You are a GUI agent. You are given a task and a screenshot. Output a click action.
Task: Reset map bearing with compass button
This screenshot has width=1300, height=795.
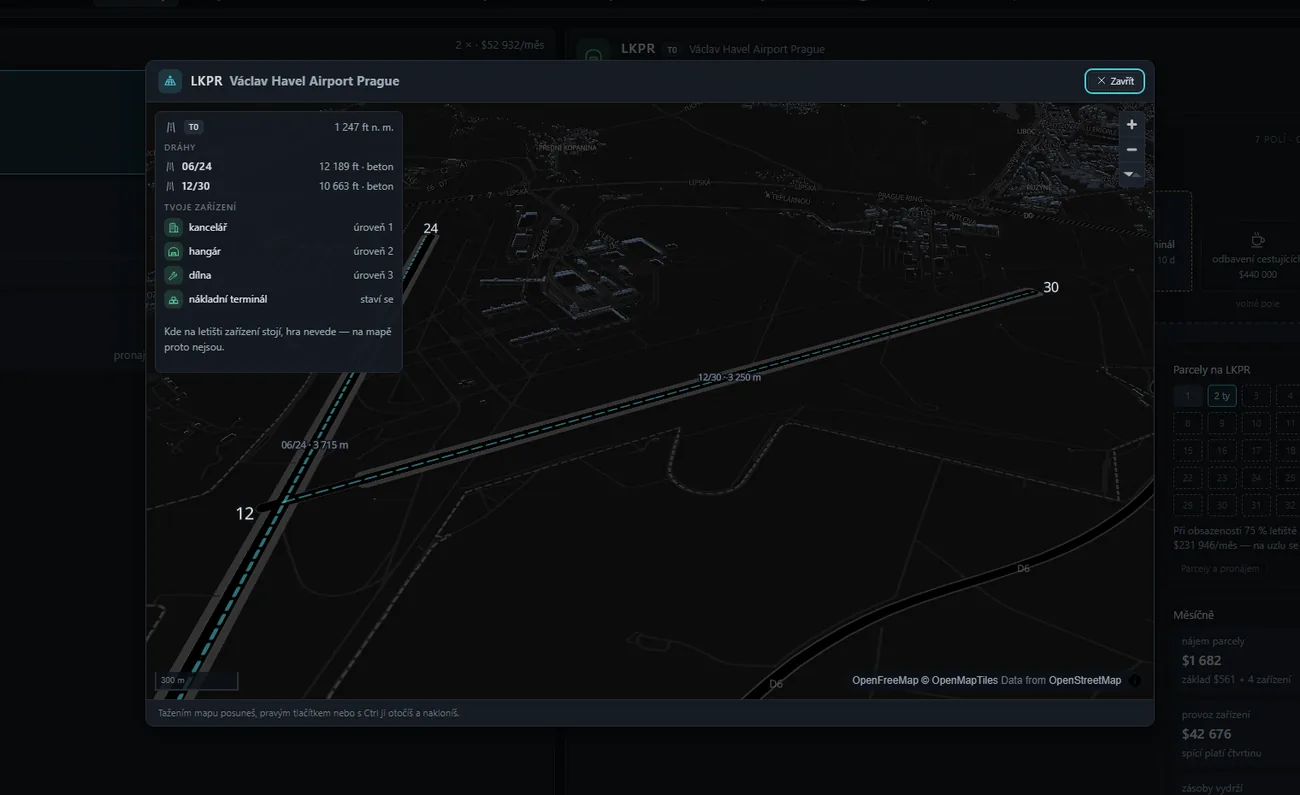1131,174
